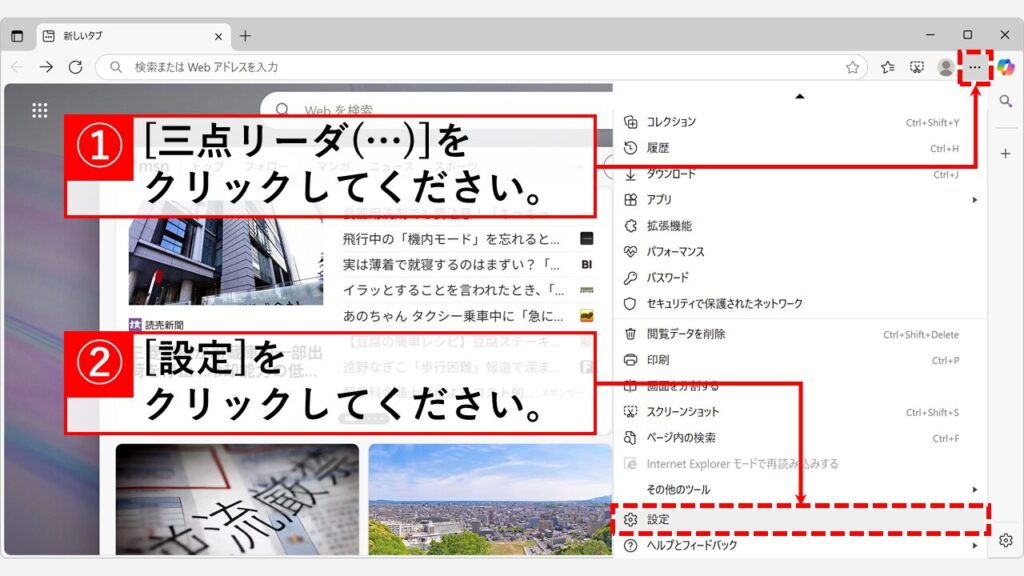Click the address bar search field
The width and height of the screenshot is (1024, 576).
(x=480, y=67)
